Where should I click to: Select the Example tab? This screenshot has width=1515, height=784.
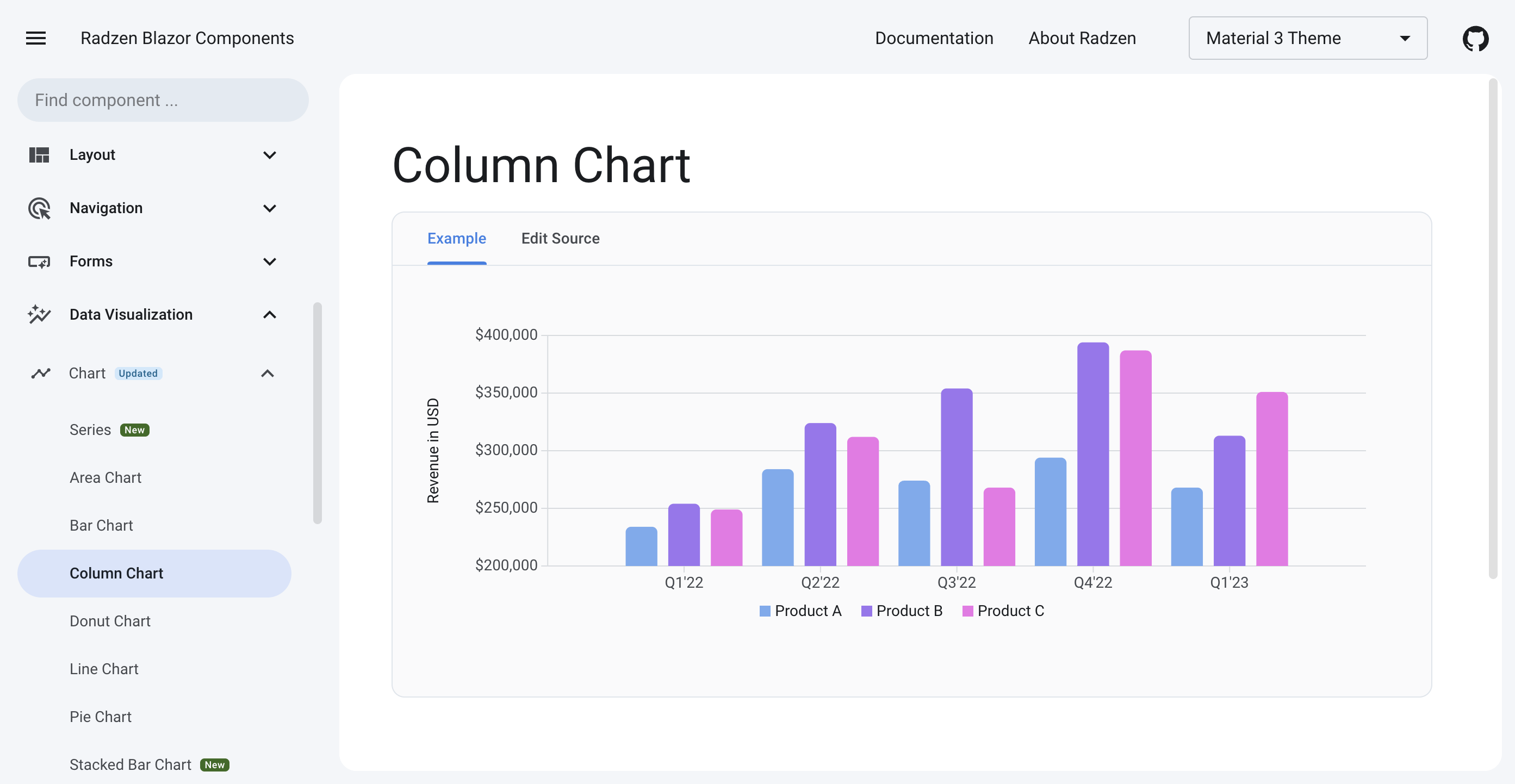(x=456, y=238)
